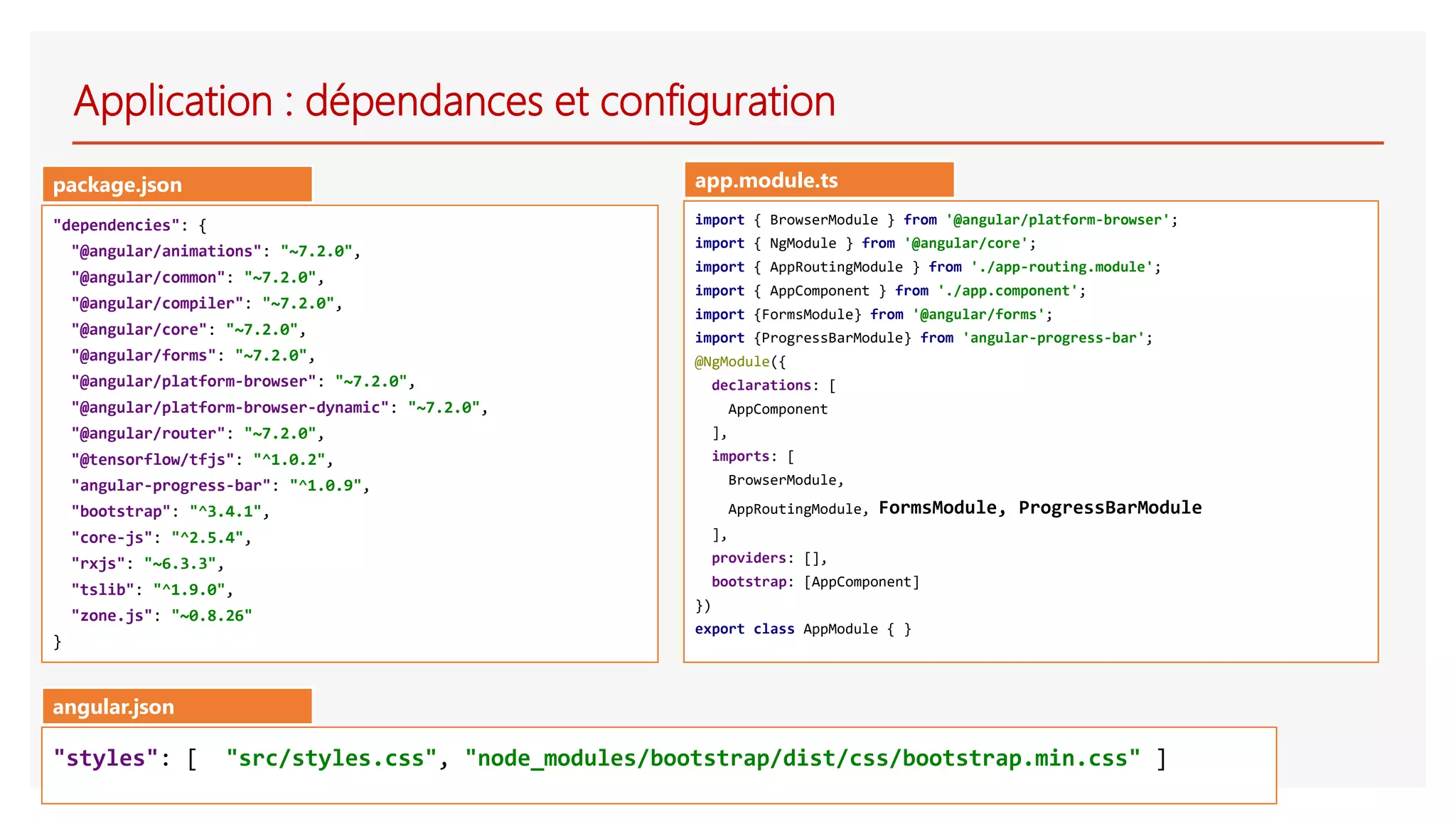Viewport: 1456px width, 819px height.
Task: Click the "dependencies": { line
Action: point(130,225)
